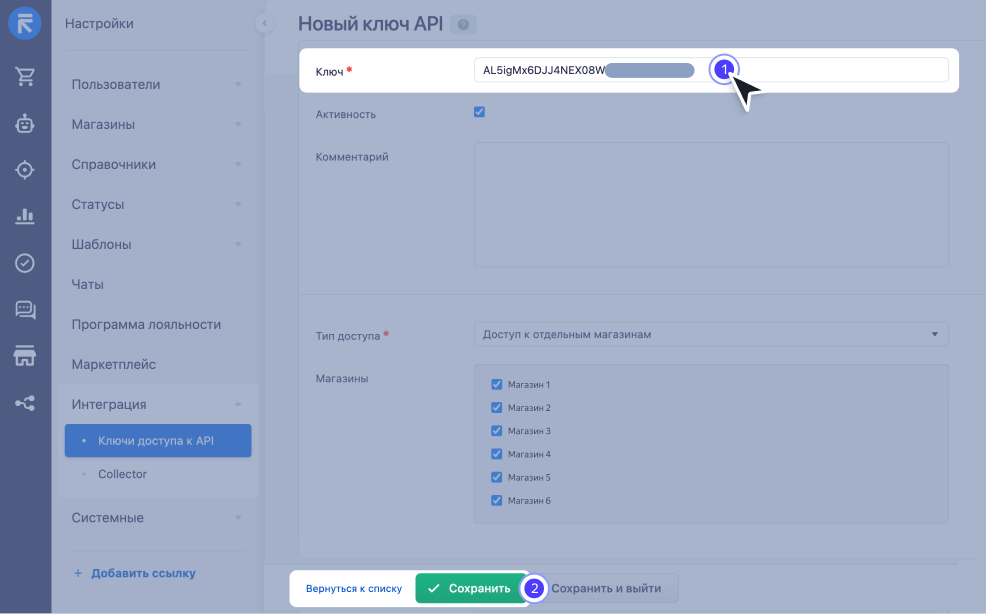Image resolution: width=986 pixels, height=614 pixels.
Task: Open the bar chart analytics icon
Action: pos(25,216)
